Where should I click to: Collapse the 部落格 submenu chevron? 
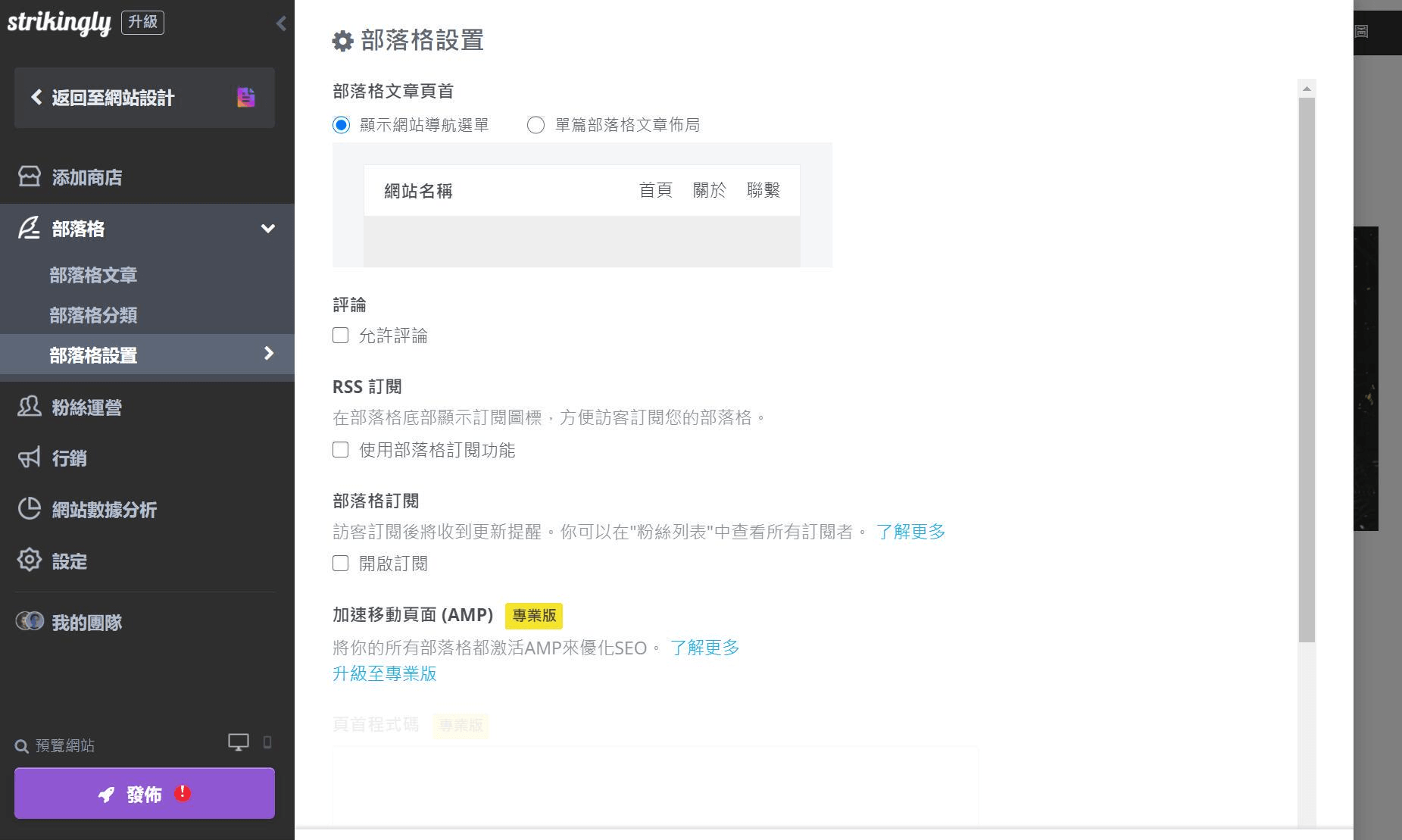click(x=267, y=228)
